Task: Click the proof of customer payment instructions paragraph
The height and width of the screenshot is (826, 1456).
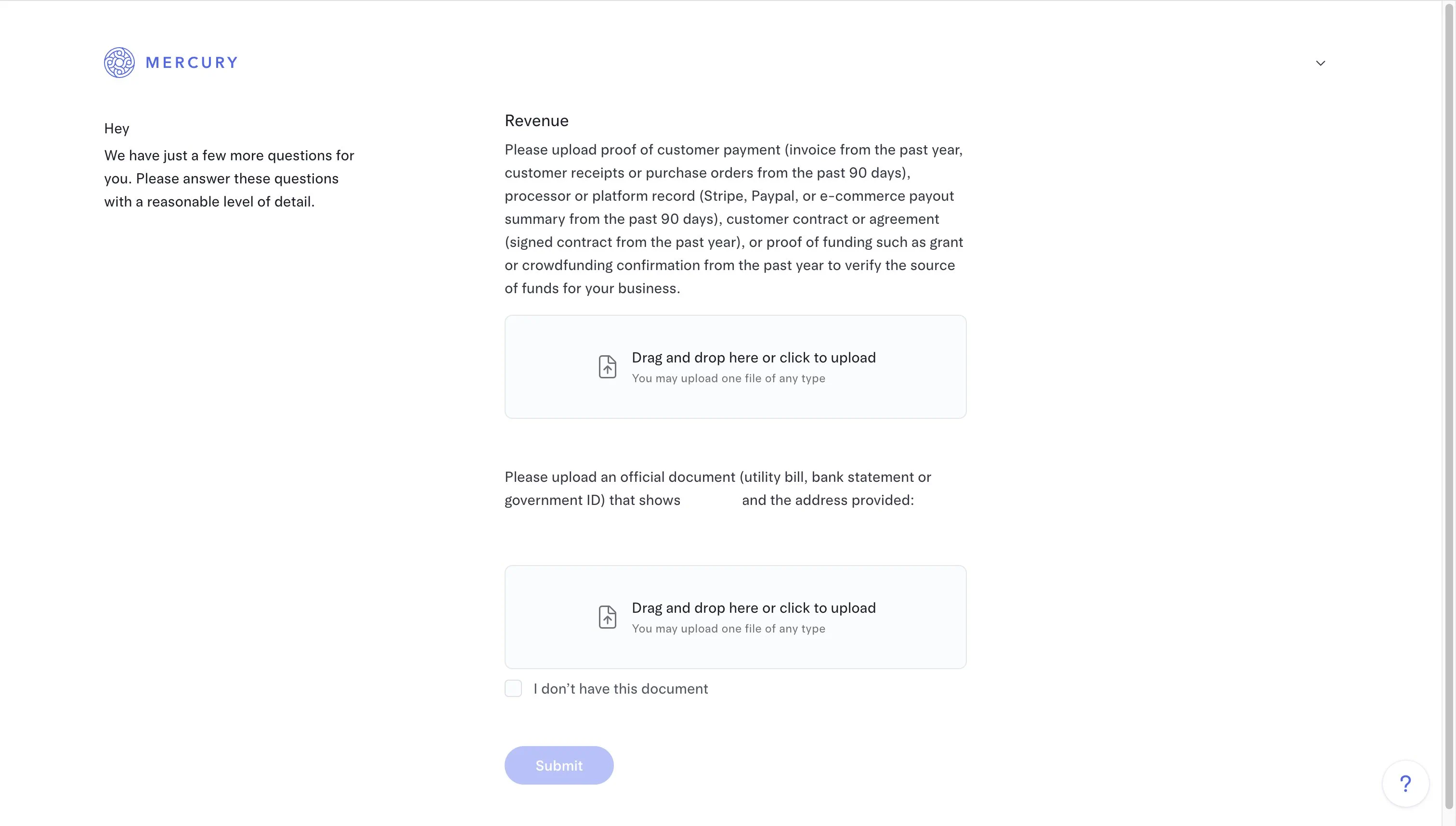Action: click(x=734, y=219)
